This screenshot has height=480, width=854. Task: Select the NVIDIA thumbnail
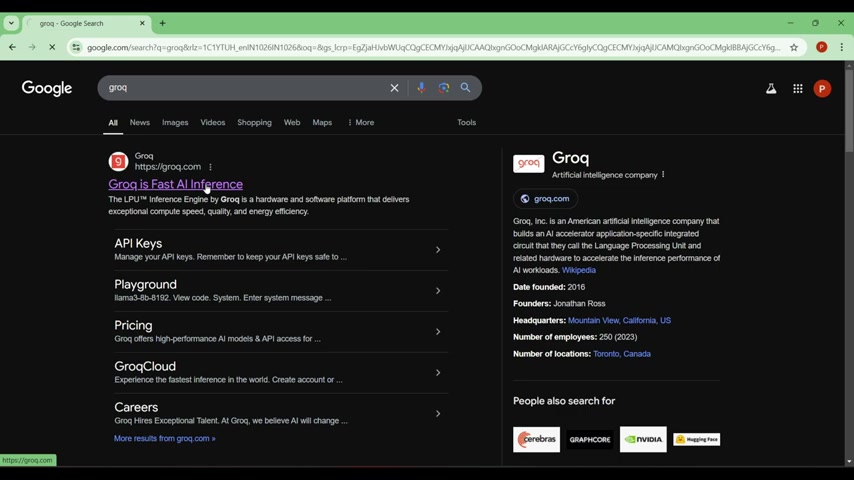point(643,439)
